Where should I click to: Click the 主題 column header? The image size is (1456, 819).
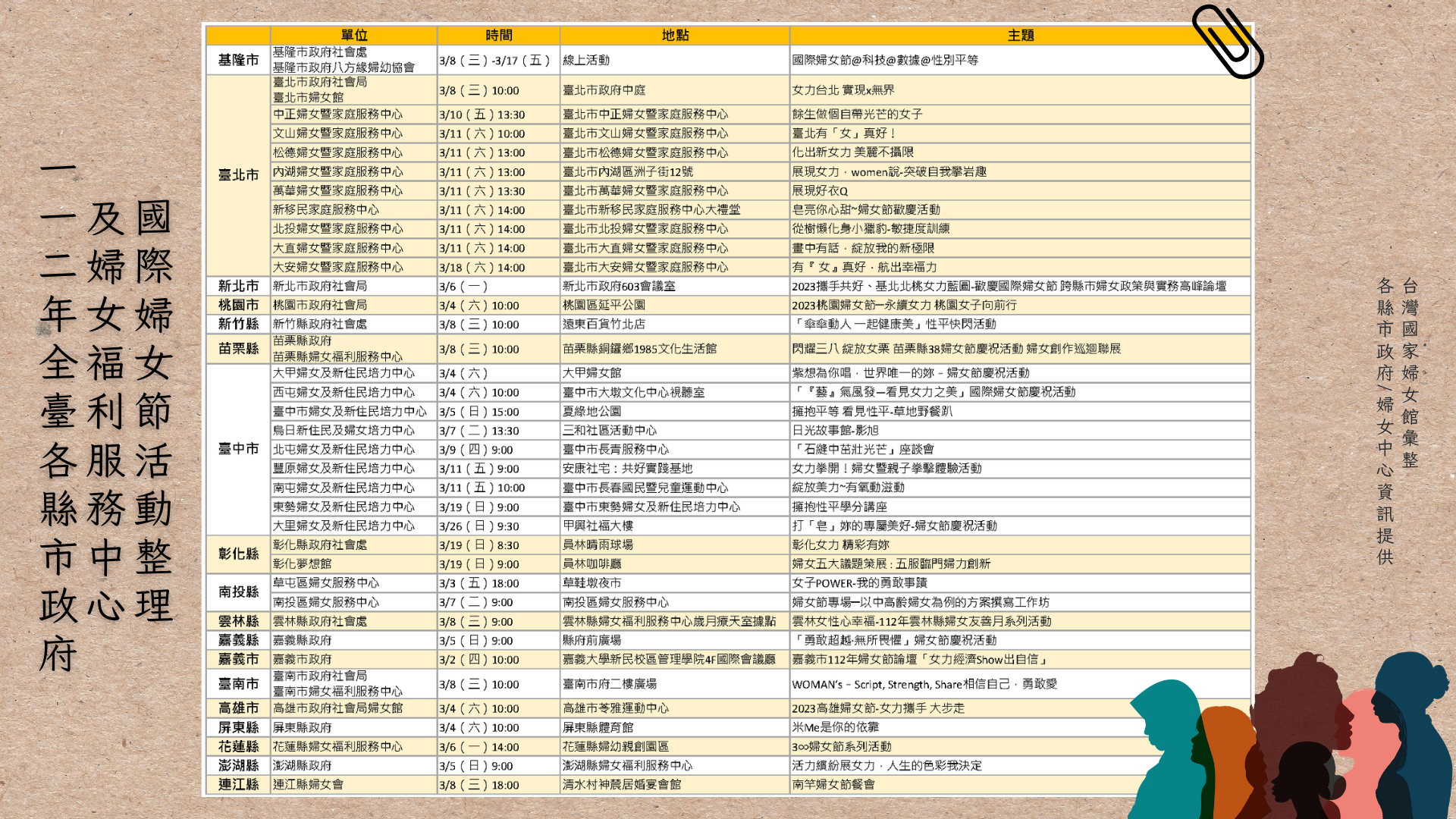pos(1020,35)
